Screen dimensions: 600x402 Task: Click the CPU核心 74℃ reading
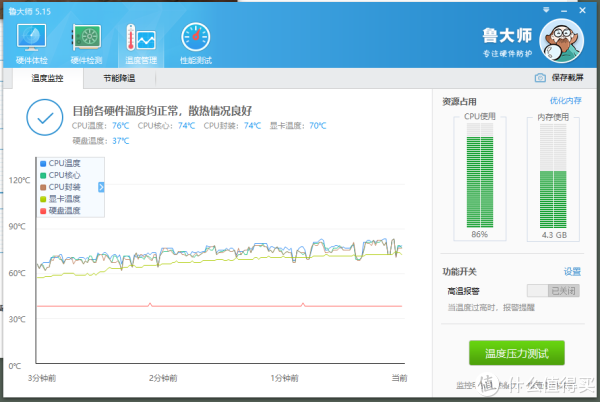166,125
